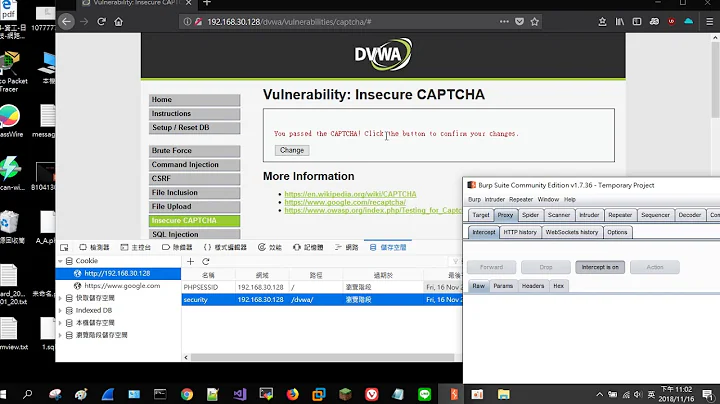Select https://www.google.com cookie host
This screenshot has height=404, width=720.
tap(122, 286)
